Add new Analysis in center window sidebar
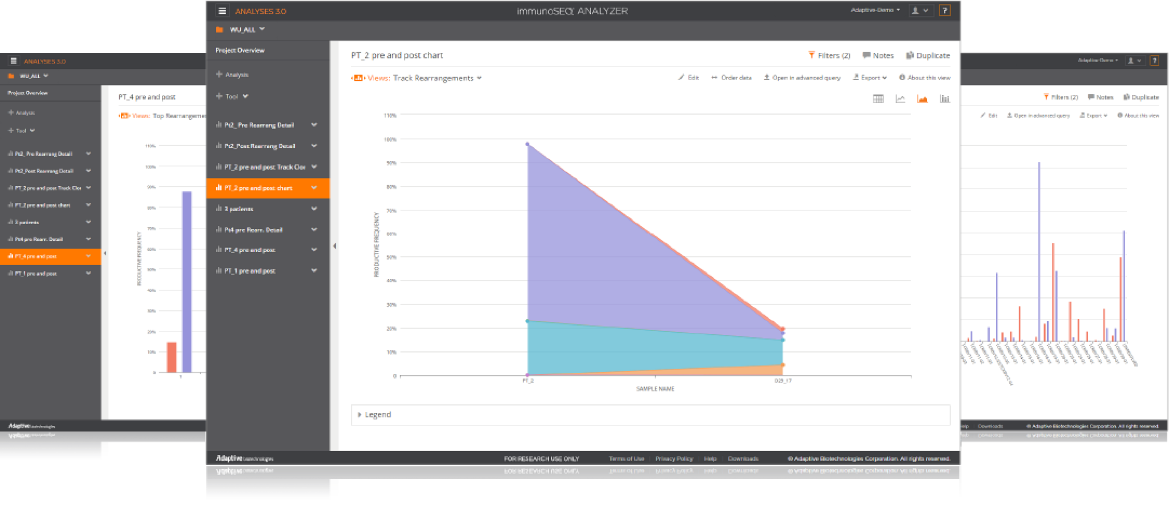 [x=232, y=75]
